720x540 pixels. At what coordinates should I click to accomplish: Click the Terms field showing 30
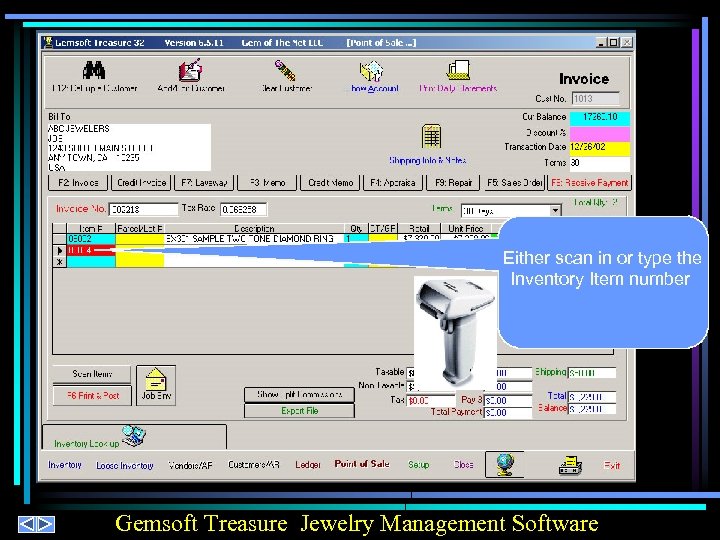click(x=600, y=163)
